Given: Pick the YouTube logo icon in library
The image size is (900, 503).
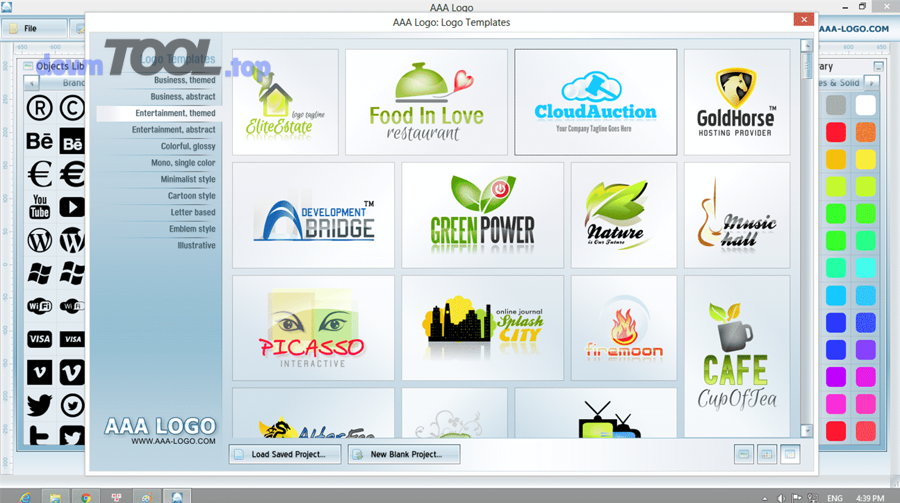Looking at the screenshot, I should click(39, 207).
